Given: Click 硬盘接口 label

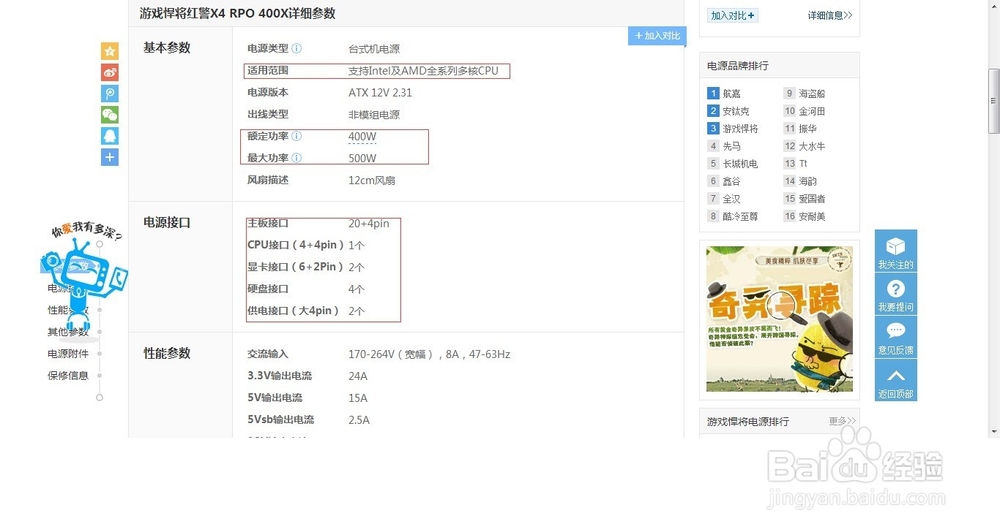Looking at the screenshot, I should [268, 289].
